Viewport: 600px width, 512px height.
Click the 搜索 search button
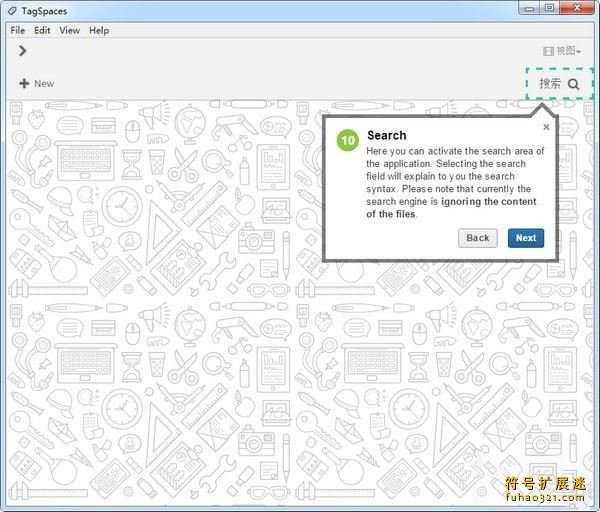pos(560,84)
